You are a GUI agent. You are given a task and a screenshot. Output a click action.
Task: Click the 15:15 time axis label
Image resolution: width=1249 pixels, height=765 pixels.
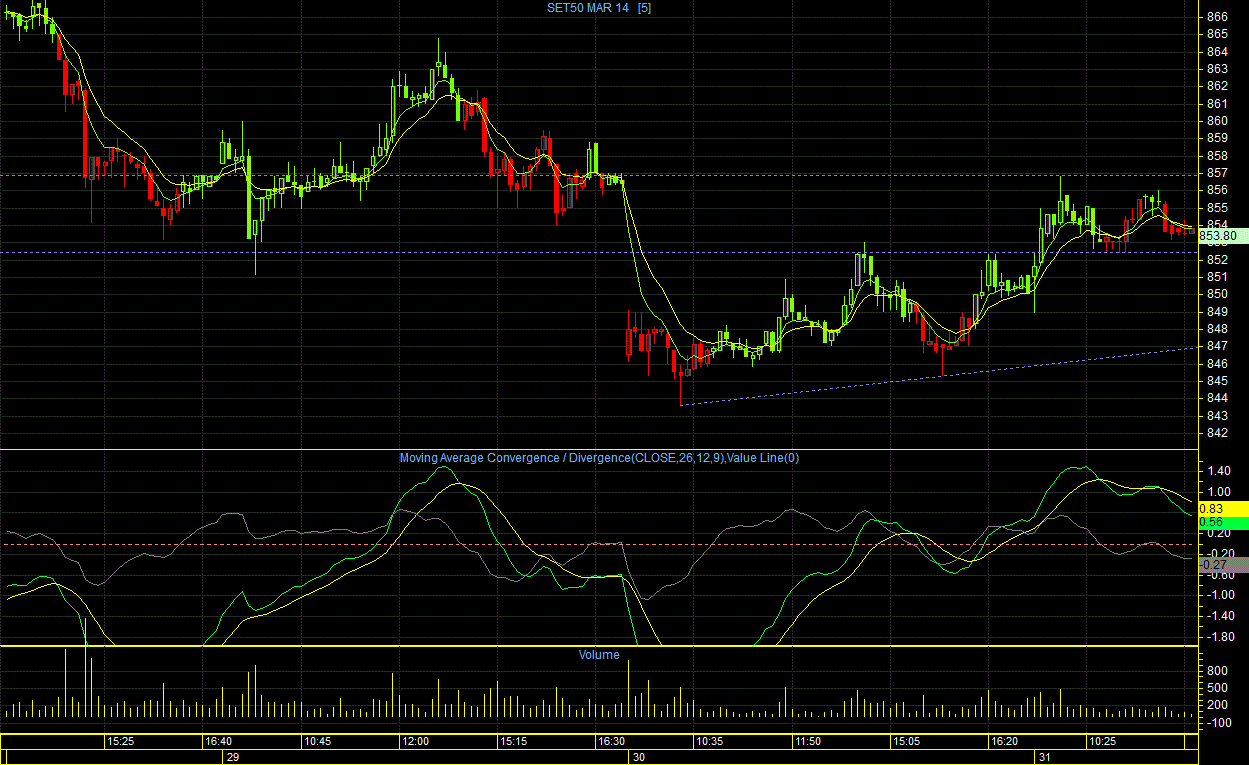(x=513, y=741)
